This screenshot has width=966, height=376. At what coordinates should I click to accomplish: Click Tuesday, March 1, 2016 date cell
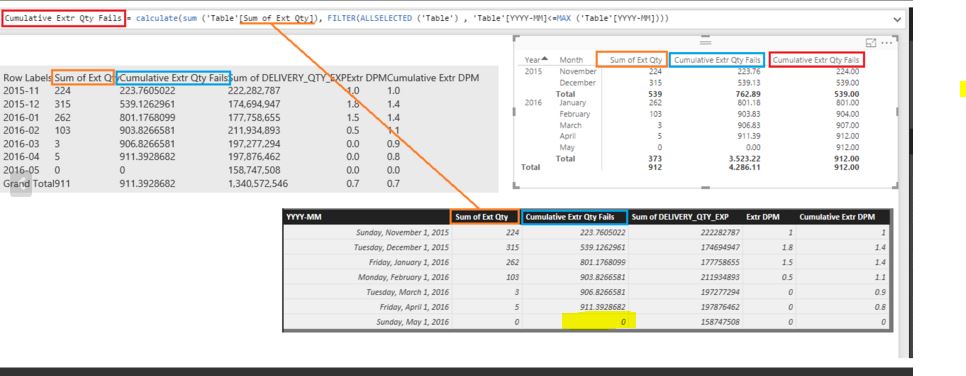point(407,292)
